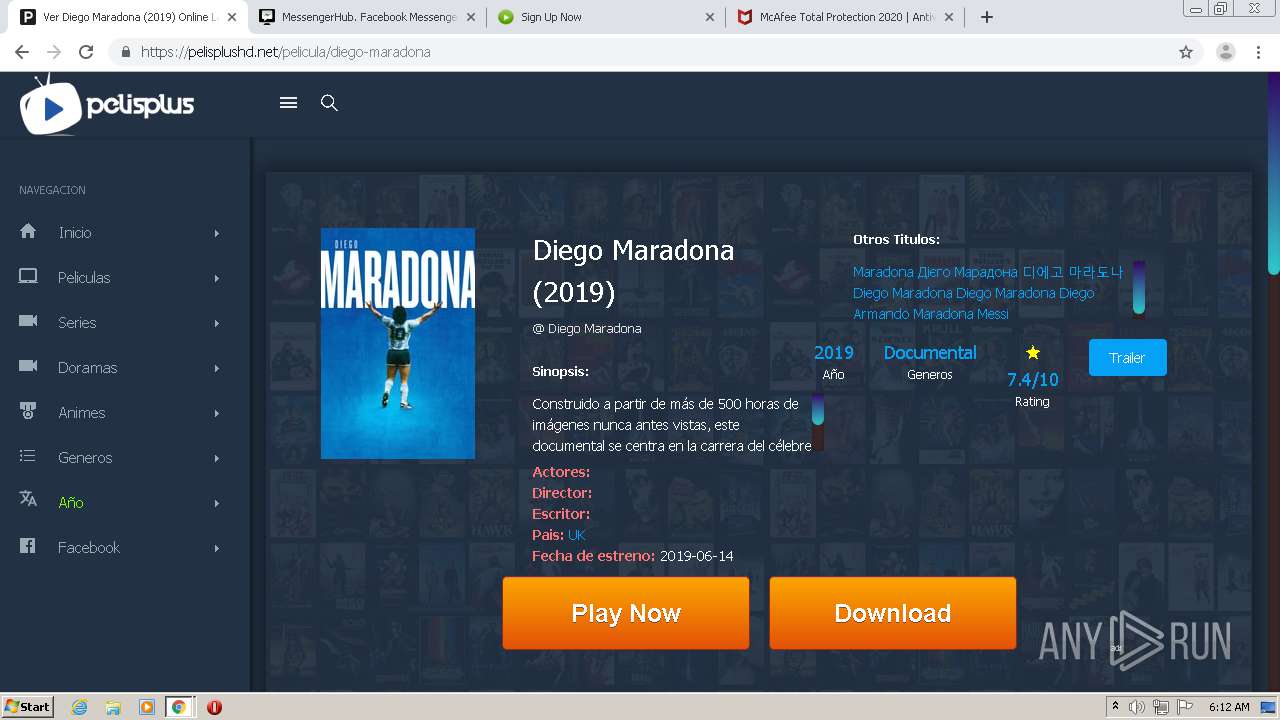Image resolution: width=1280 pixels, height=720 pixels.
Task: Click the red Opera taskbar icon
Action: point(214,707)
